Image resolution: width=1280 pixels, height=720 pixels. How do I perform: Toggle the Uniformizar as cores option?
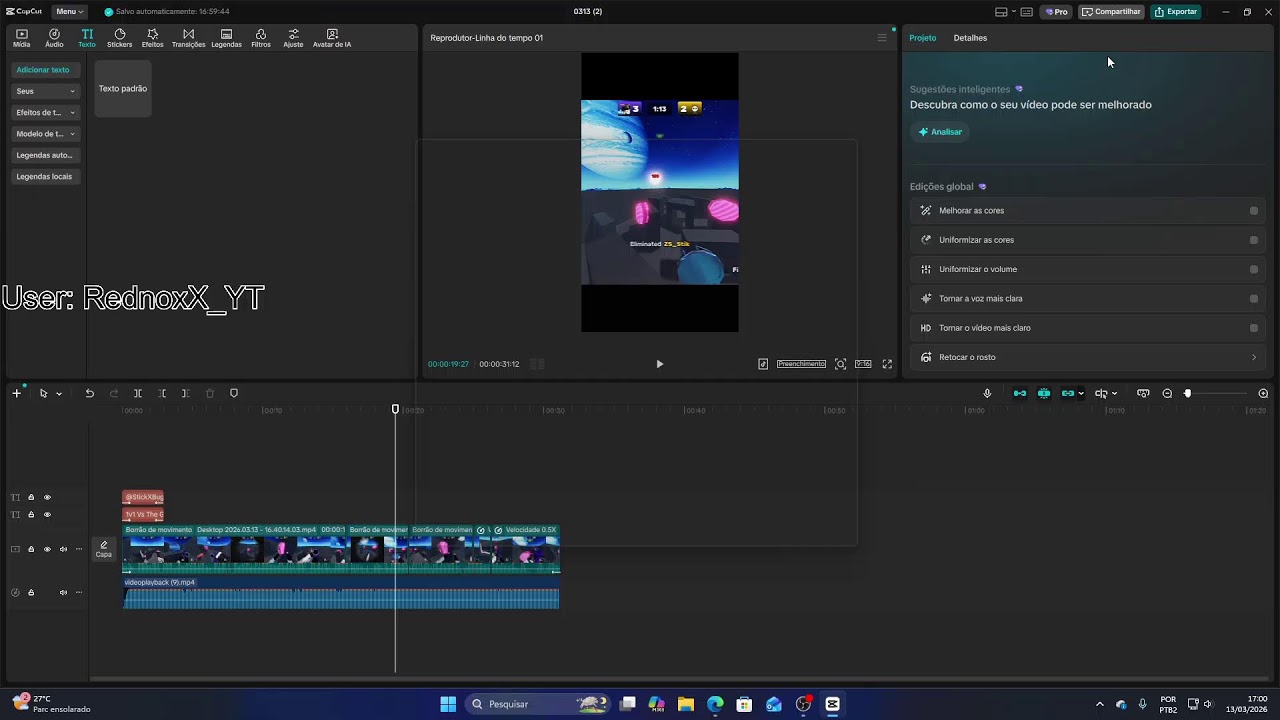(1254, 240)
